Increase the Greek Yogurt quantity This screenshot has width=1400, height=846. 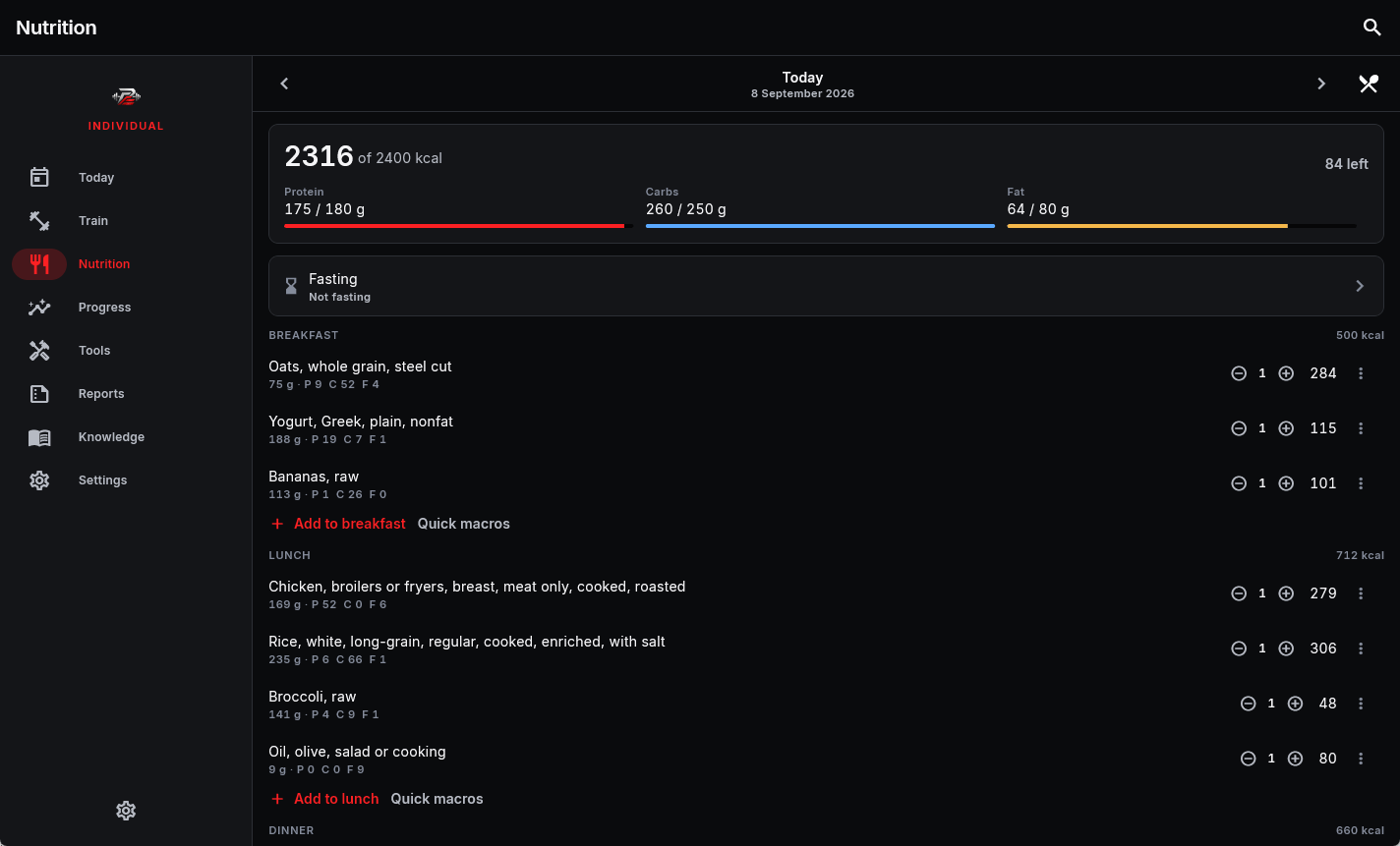coord(1286,428)
